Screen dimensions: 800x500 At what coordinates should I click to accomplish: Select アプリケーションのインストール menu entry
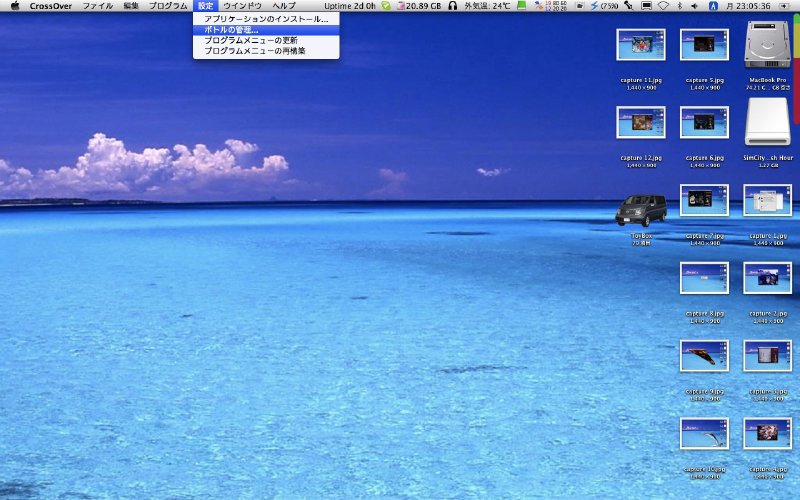pyautogui.click(x=265, y=19)
